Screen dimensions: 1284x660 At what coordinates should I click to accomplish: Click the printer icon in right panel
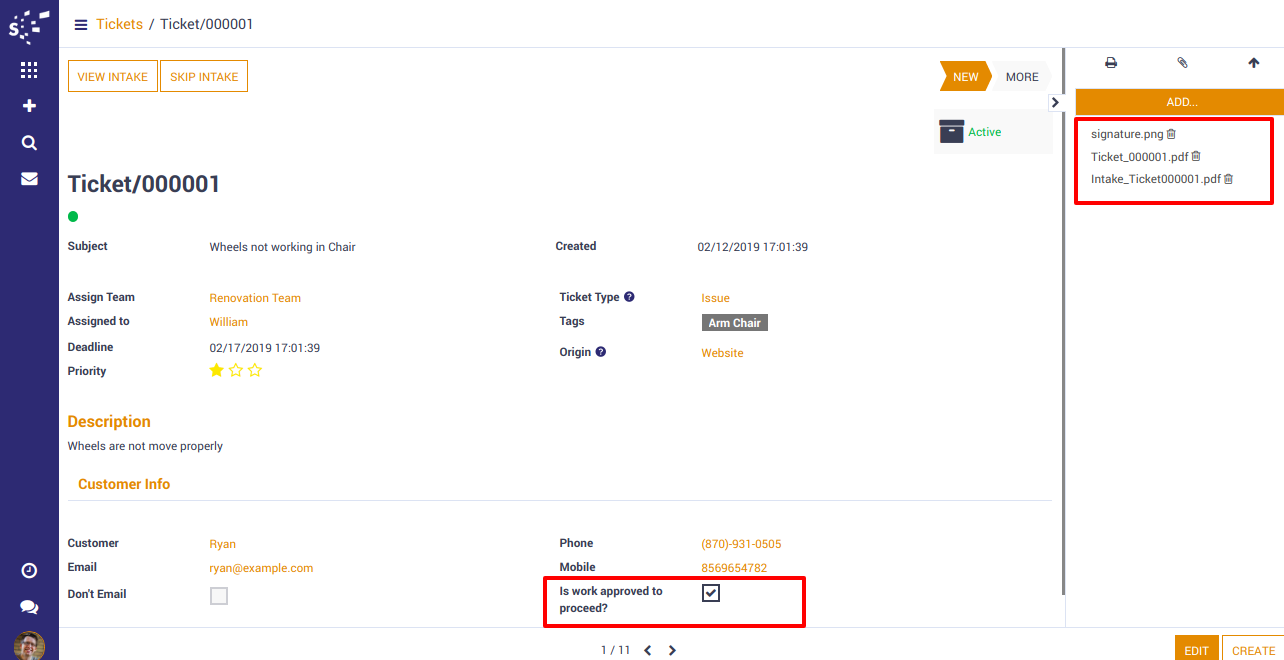pyautogui.click(x=1110, y=63)
